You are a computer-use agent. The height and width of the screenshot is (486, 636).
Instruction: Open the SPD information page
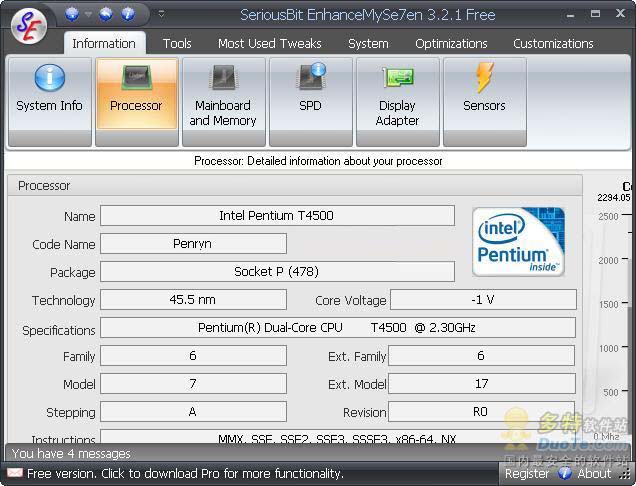(x=310, y=101)
